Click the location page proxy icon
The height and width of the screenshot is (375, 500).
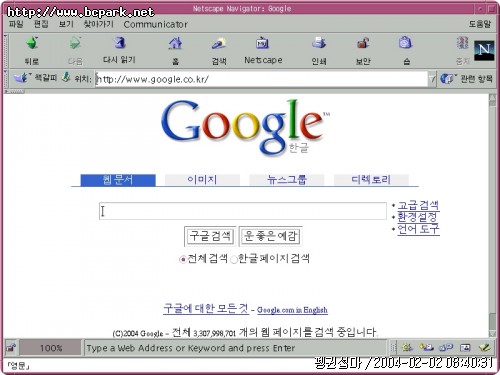click(x=66, y=77)
